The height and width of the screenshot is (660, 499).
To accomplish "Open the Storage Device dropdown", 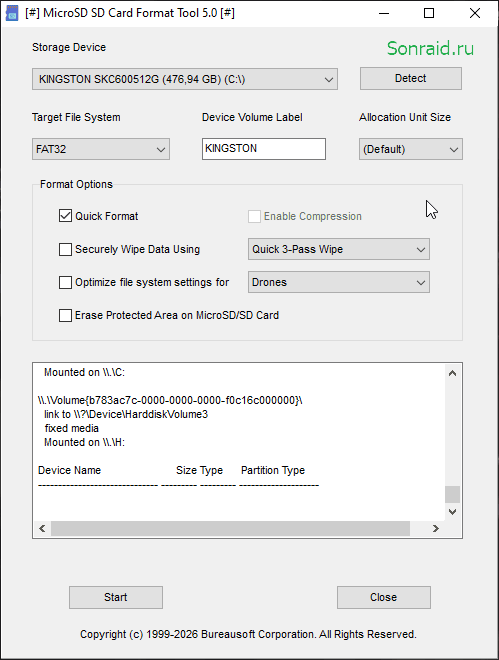I will 185,79.
